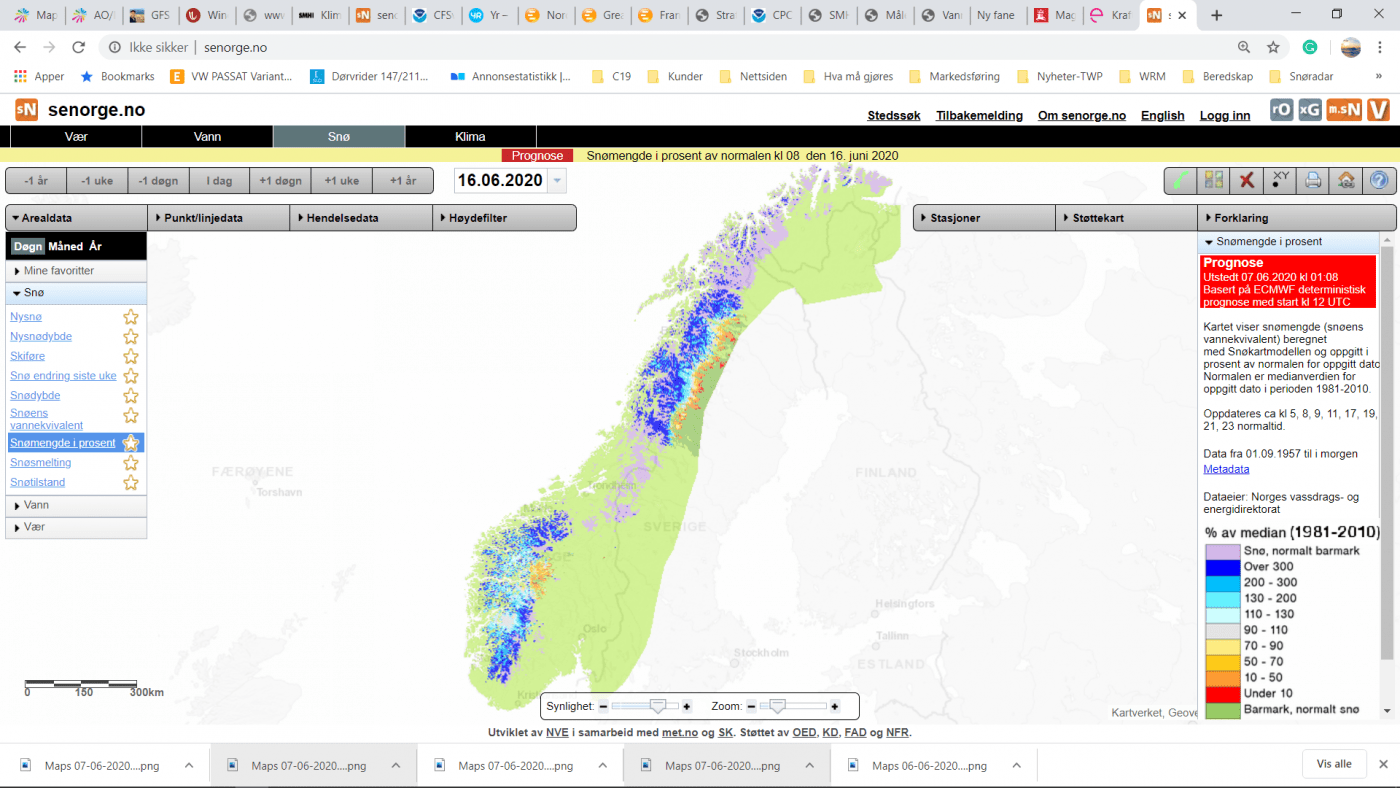Open the xG service icon
1400x788 pixels.
click(x=1309, y=110)
